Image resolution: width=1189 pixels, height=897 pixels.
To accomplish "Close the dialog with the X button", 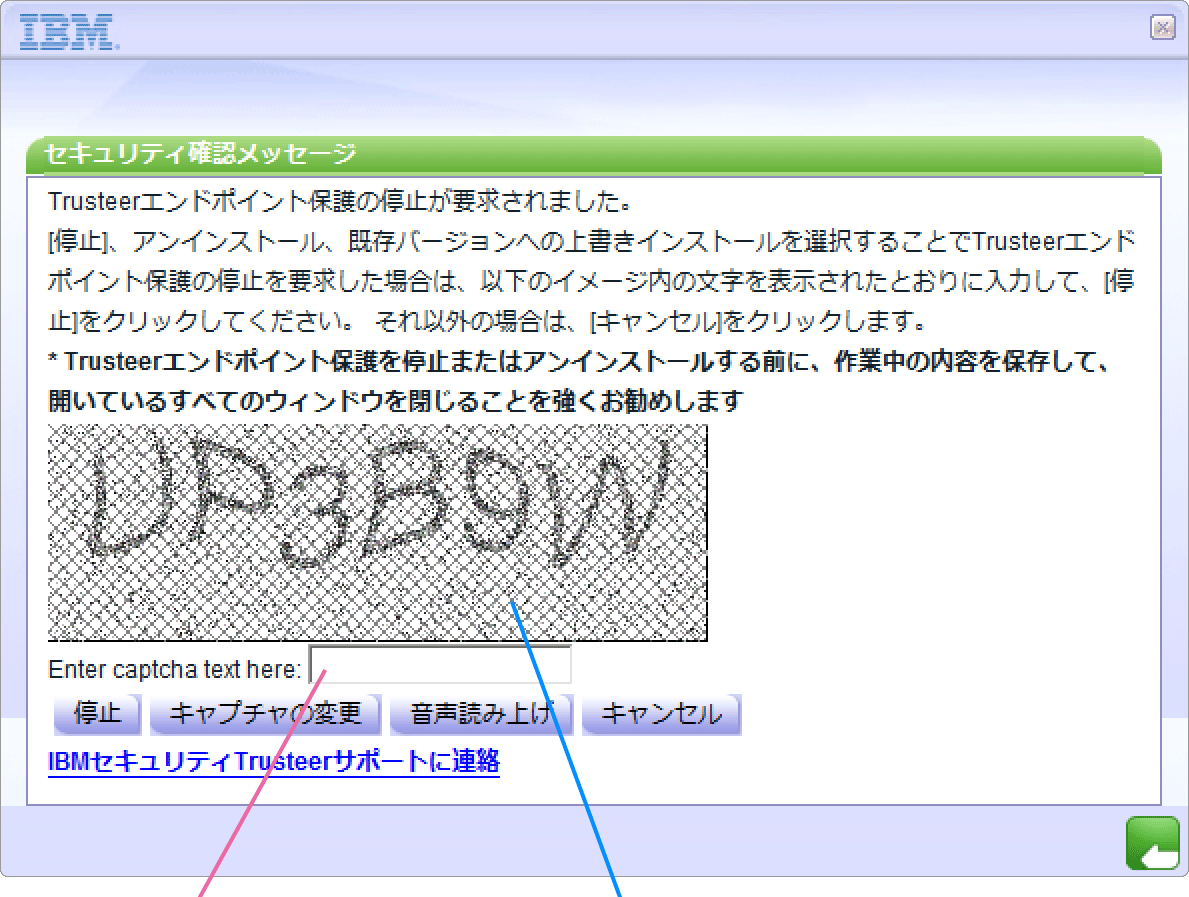I will point(1162,27).
